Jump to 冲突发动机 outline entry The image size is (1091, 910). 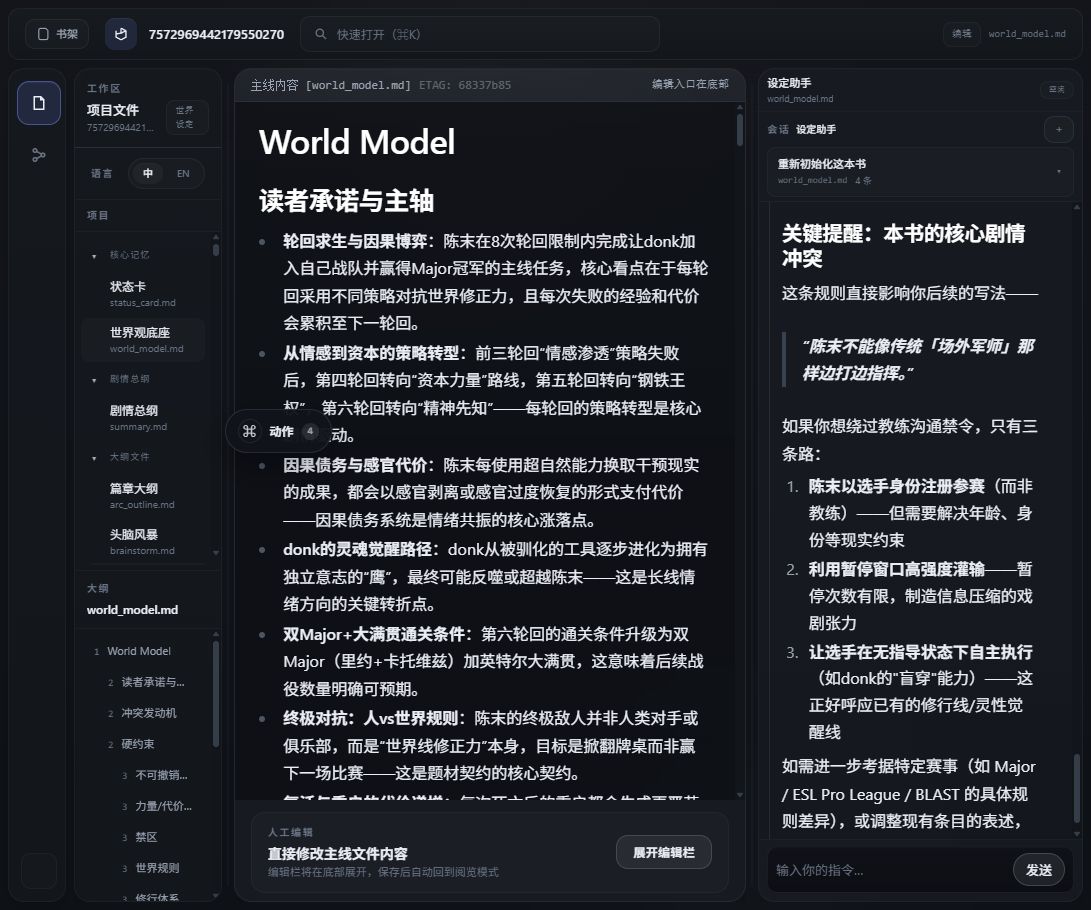(149, 713)
